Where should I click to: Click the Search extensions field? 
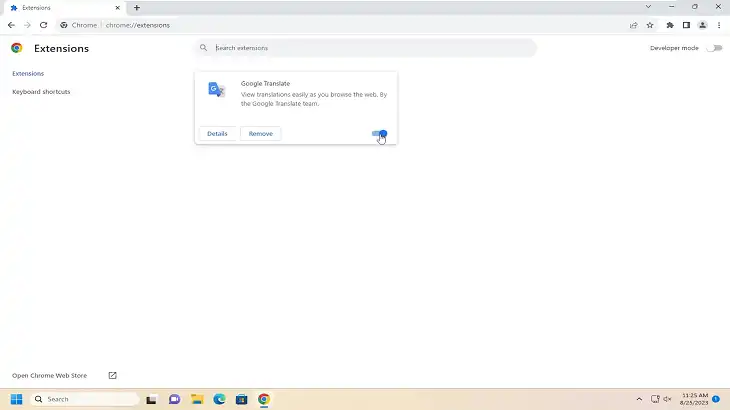coord(365,48)
